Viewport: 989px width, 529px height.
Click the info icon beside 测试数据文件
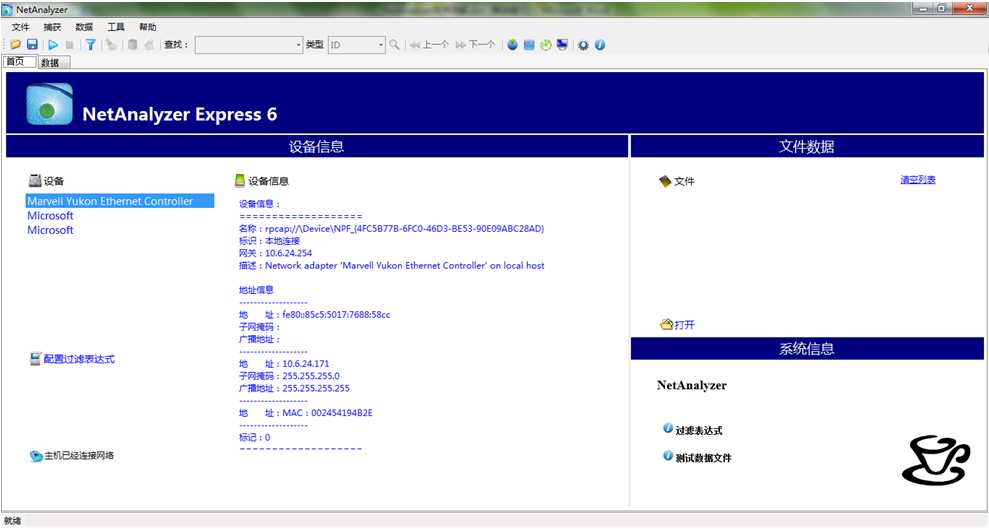668,456
